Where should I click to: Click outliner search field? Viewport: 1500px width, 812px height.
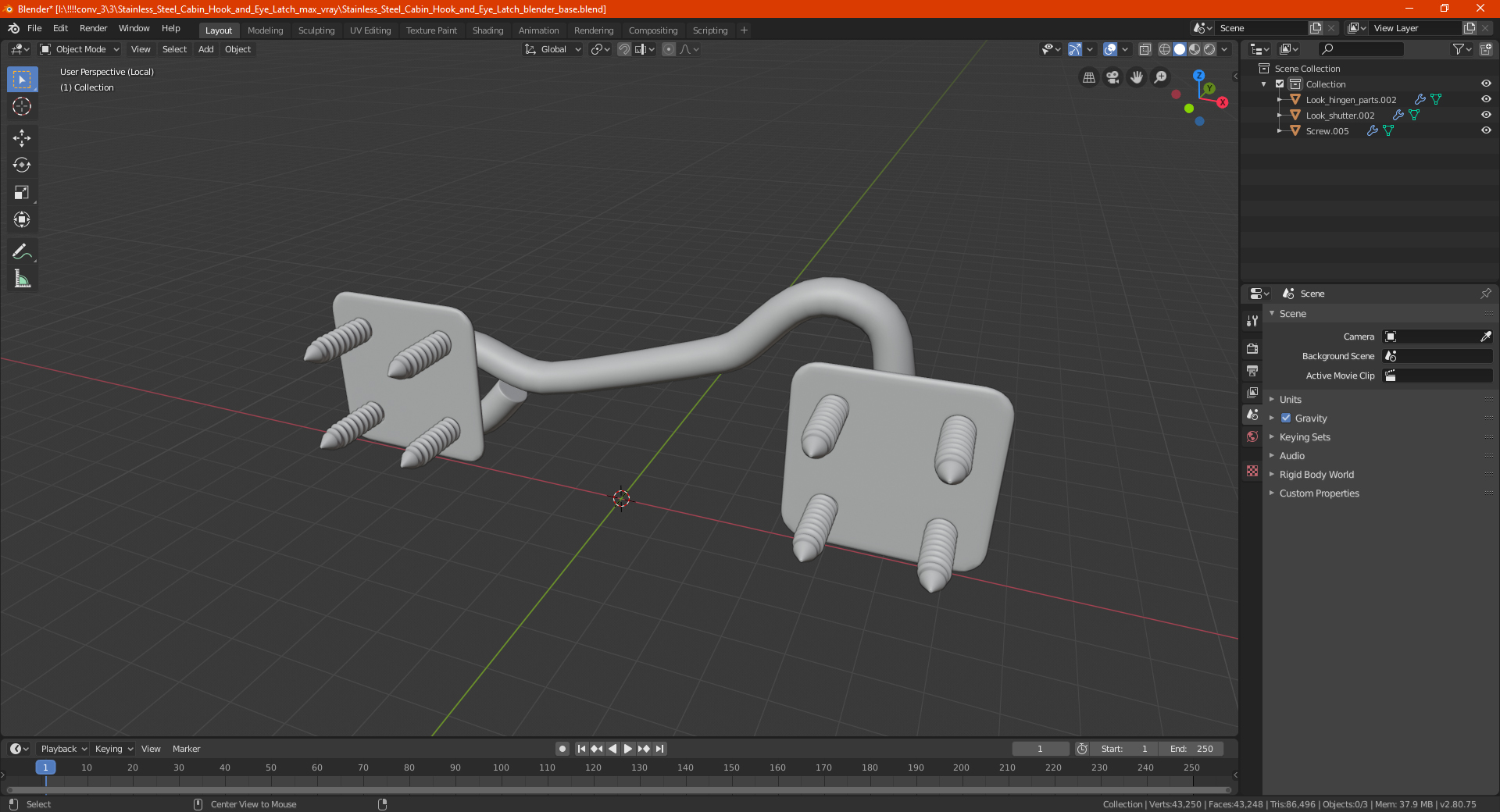[x=1360, y=49]
